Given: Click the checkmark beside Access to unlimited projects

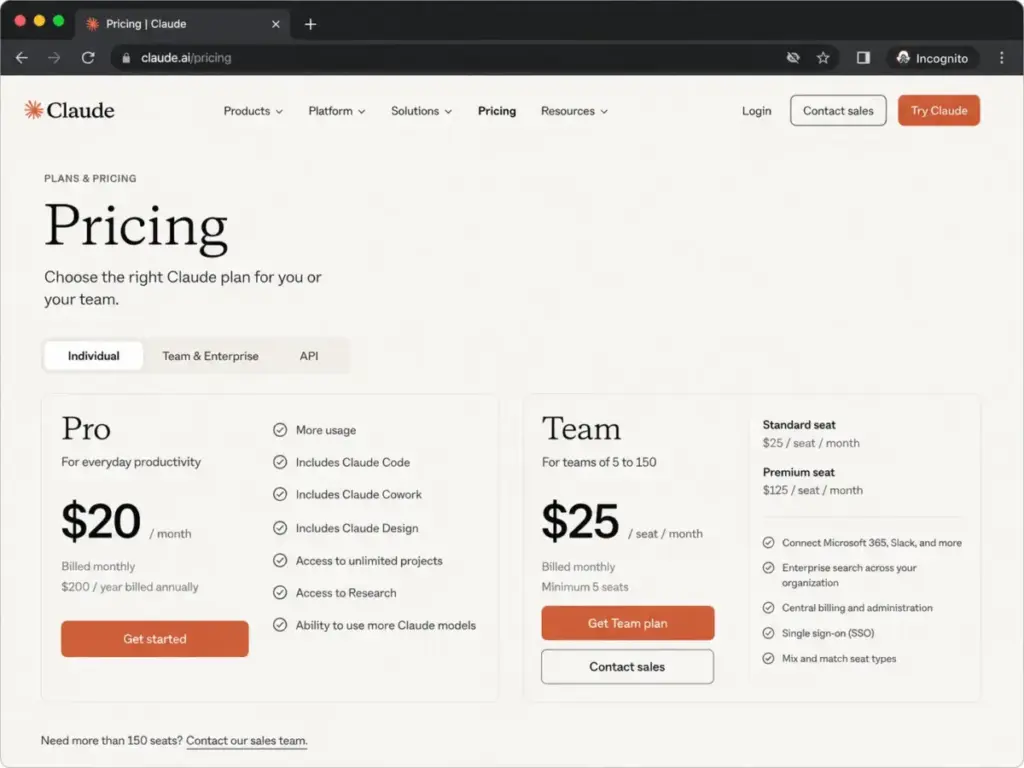Looking at the screenshot, I should 280,560.
